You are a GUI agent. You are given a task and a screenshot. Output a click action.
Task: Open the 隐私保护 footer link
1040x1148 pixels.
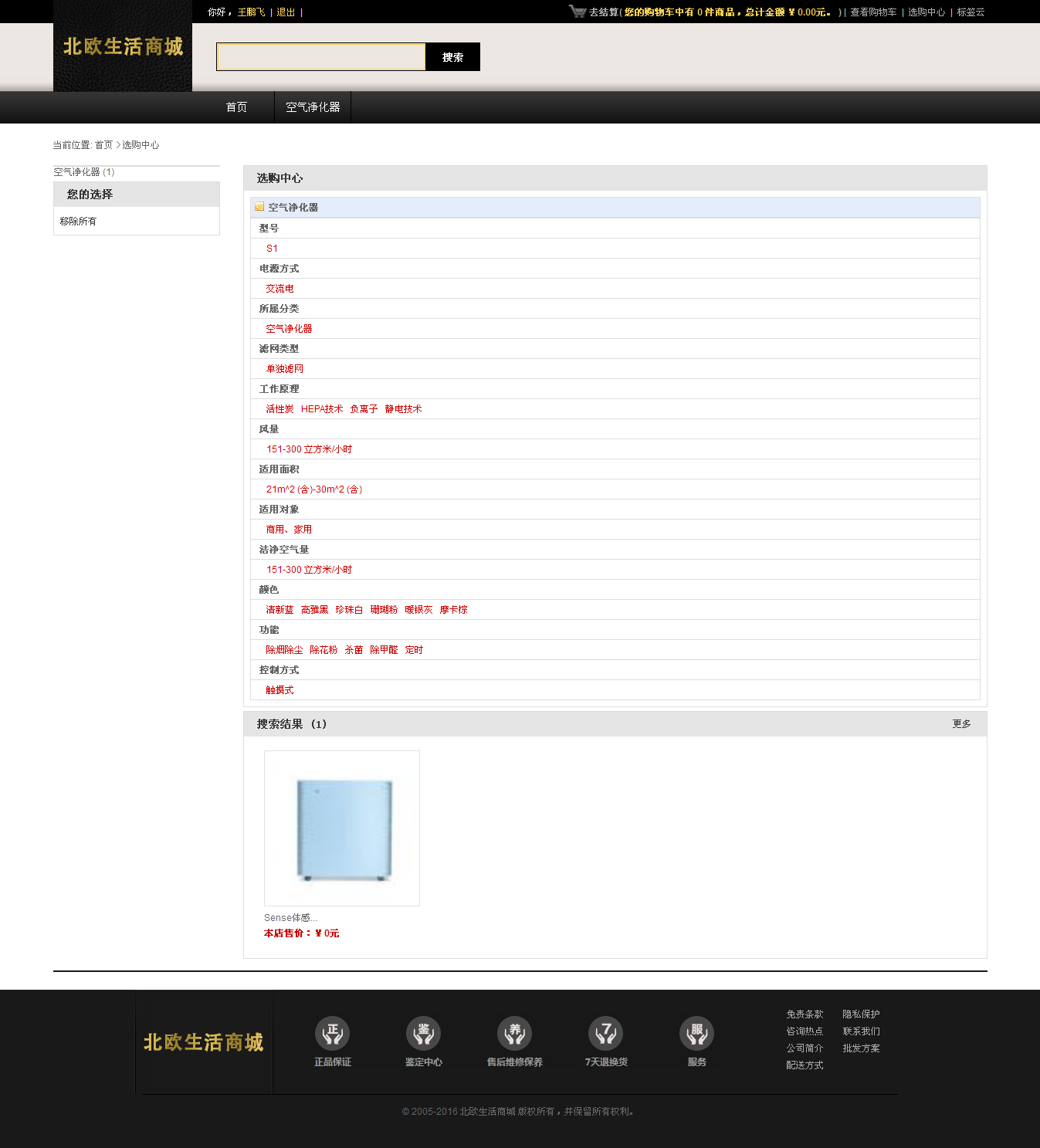point(861,1014)
